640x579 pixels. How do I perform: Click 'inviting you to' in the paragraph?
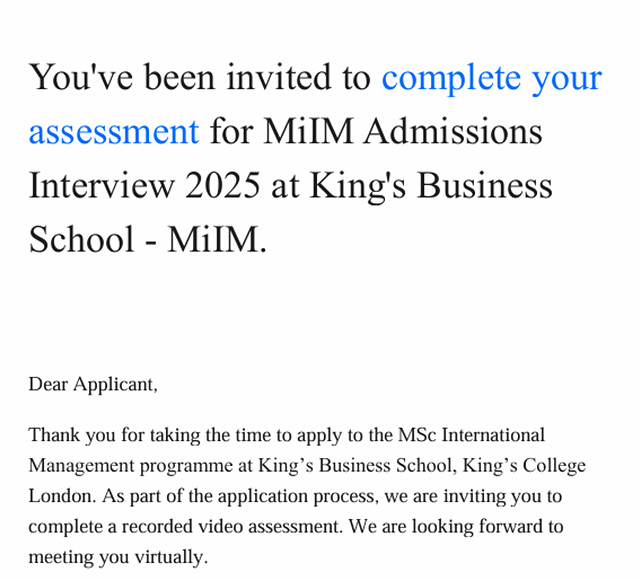tap(502, 497)
